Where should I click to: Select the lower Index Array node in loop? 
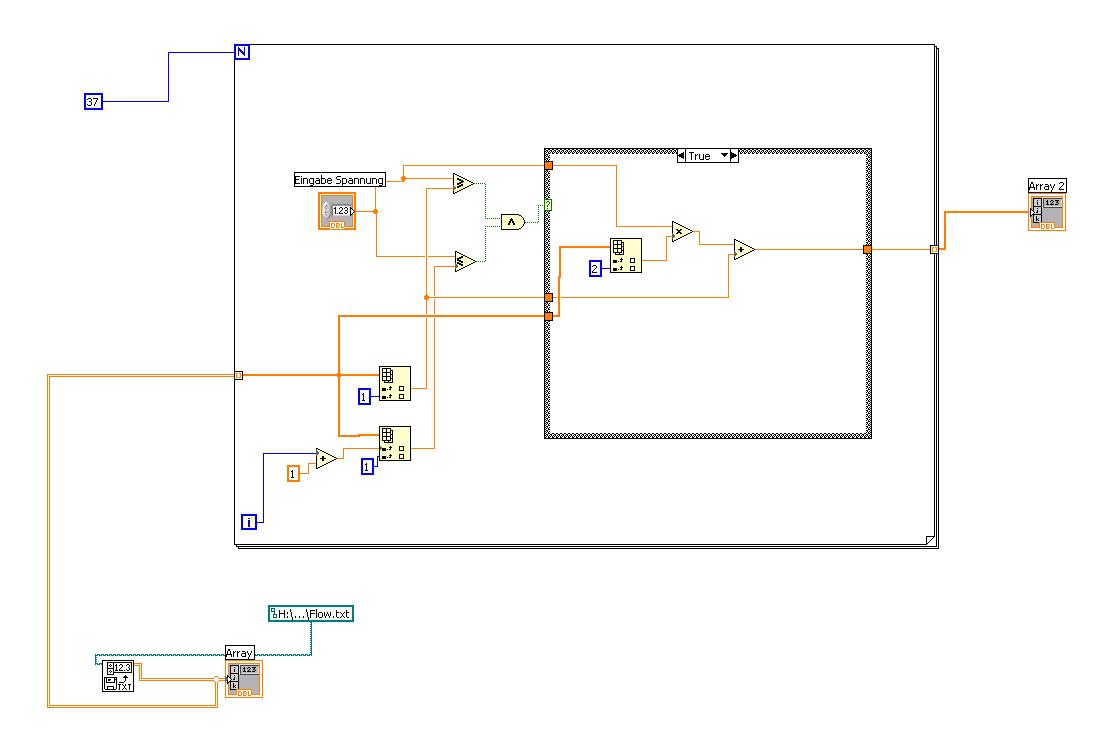pos(395,443)
